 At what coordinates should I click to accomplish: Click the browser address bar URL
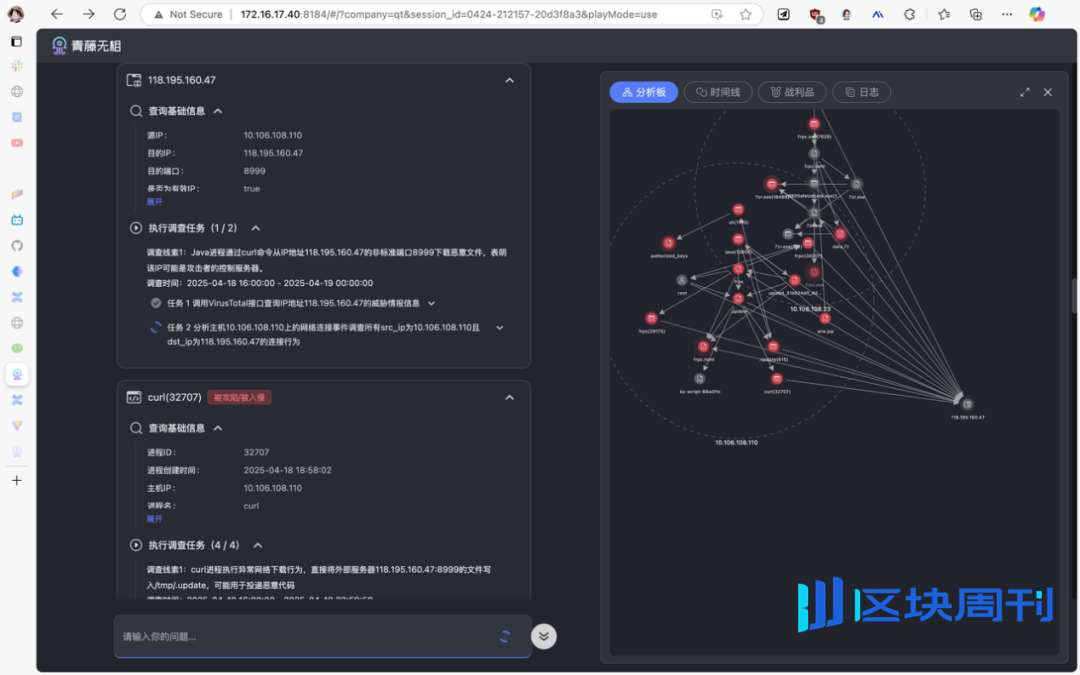[448, 14]
